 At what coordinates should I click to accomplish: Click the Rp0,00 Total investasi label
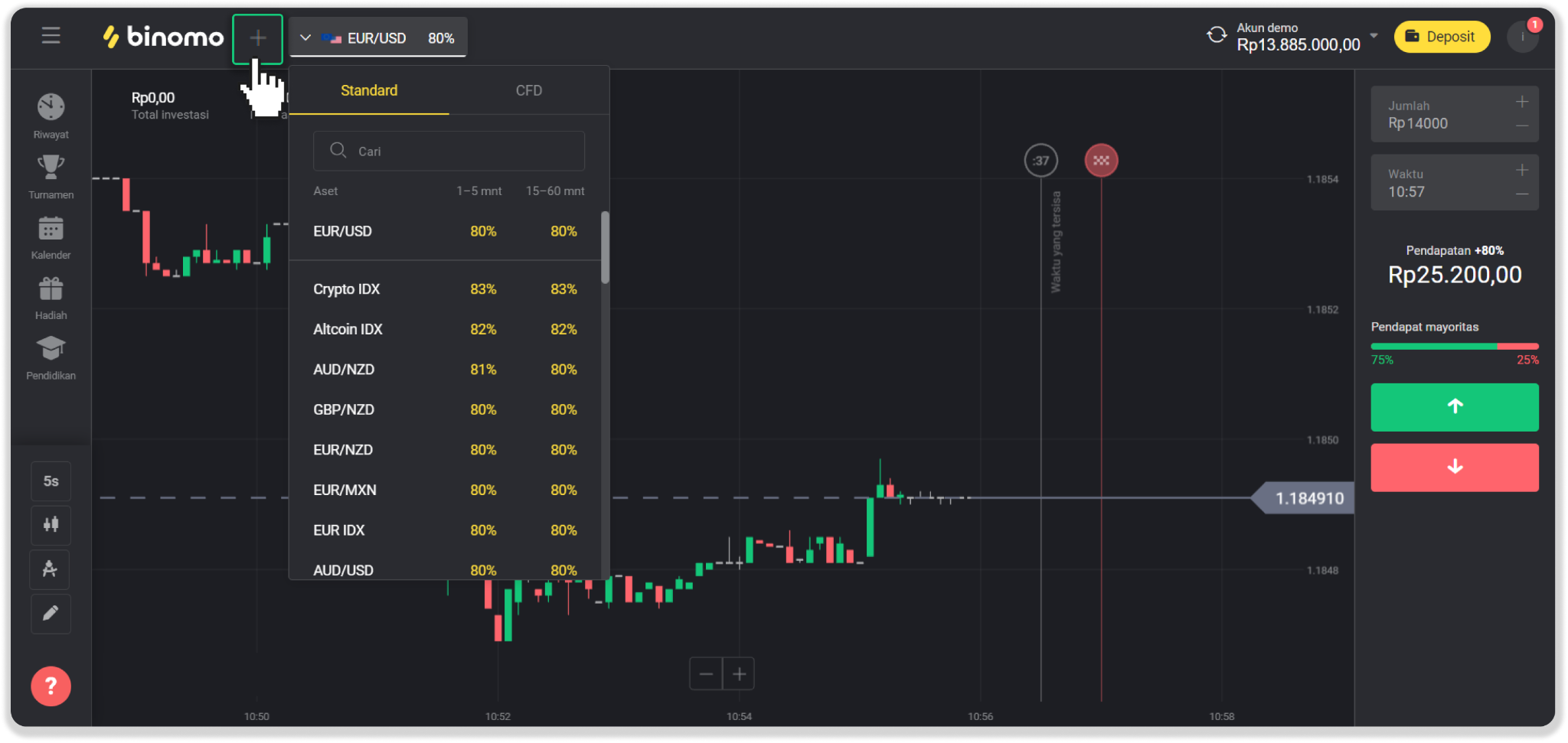click(x=170, y=106)
